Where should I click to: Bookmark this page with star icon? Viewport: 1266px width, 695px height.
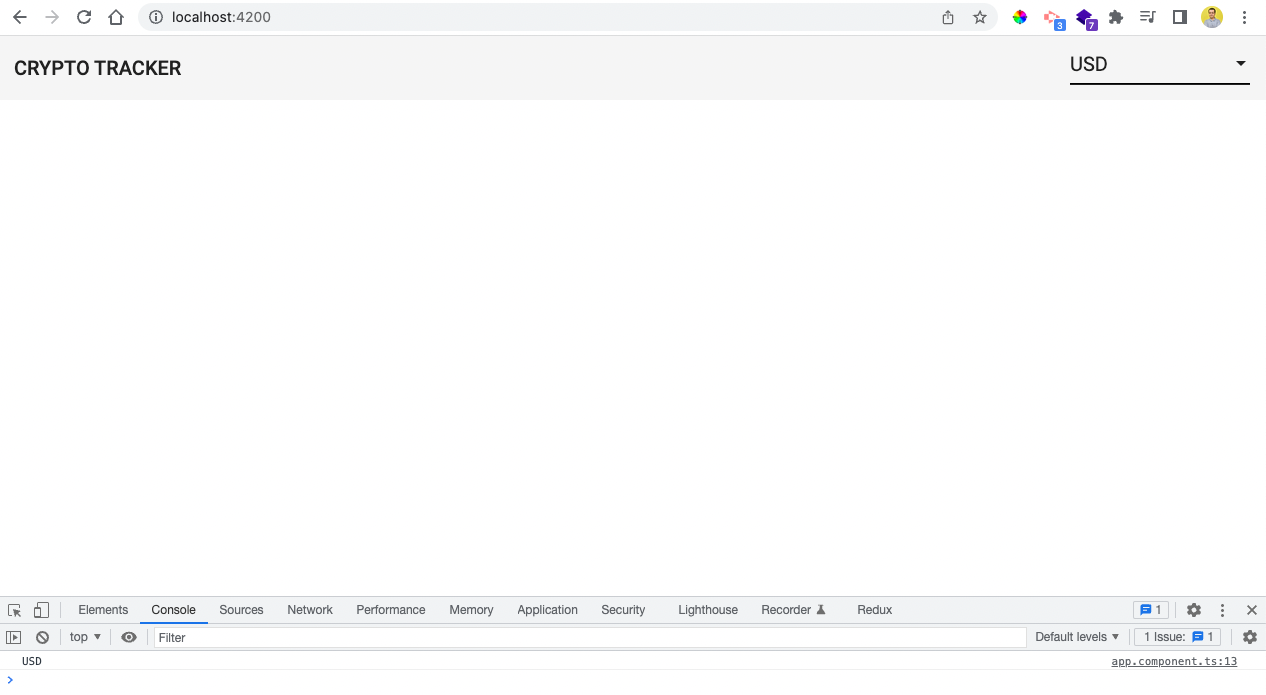(980, 17)
